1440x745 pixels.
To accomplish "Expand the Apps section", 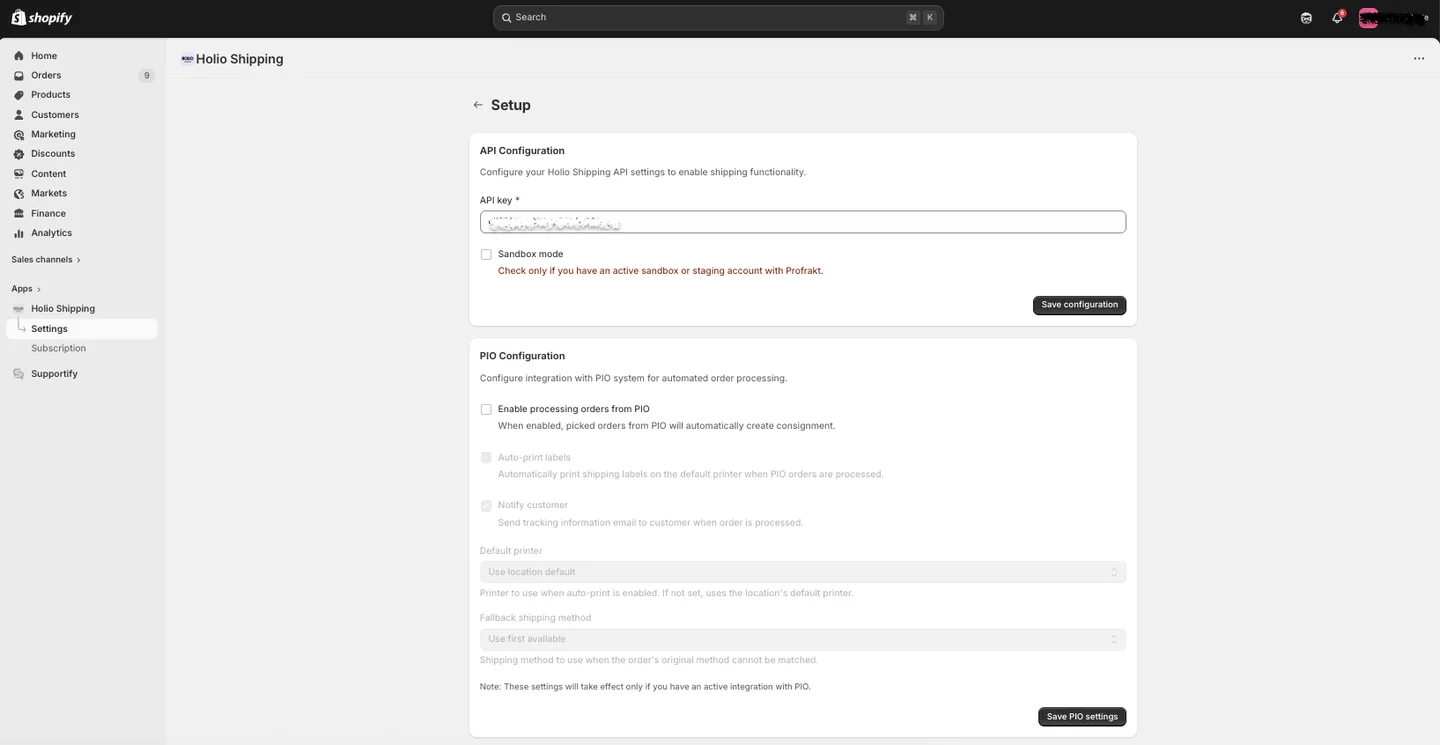I will coord(26,289).
